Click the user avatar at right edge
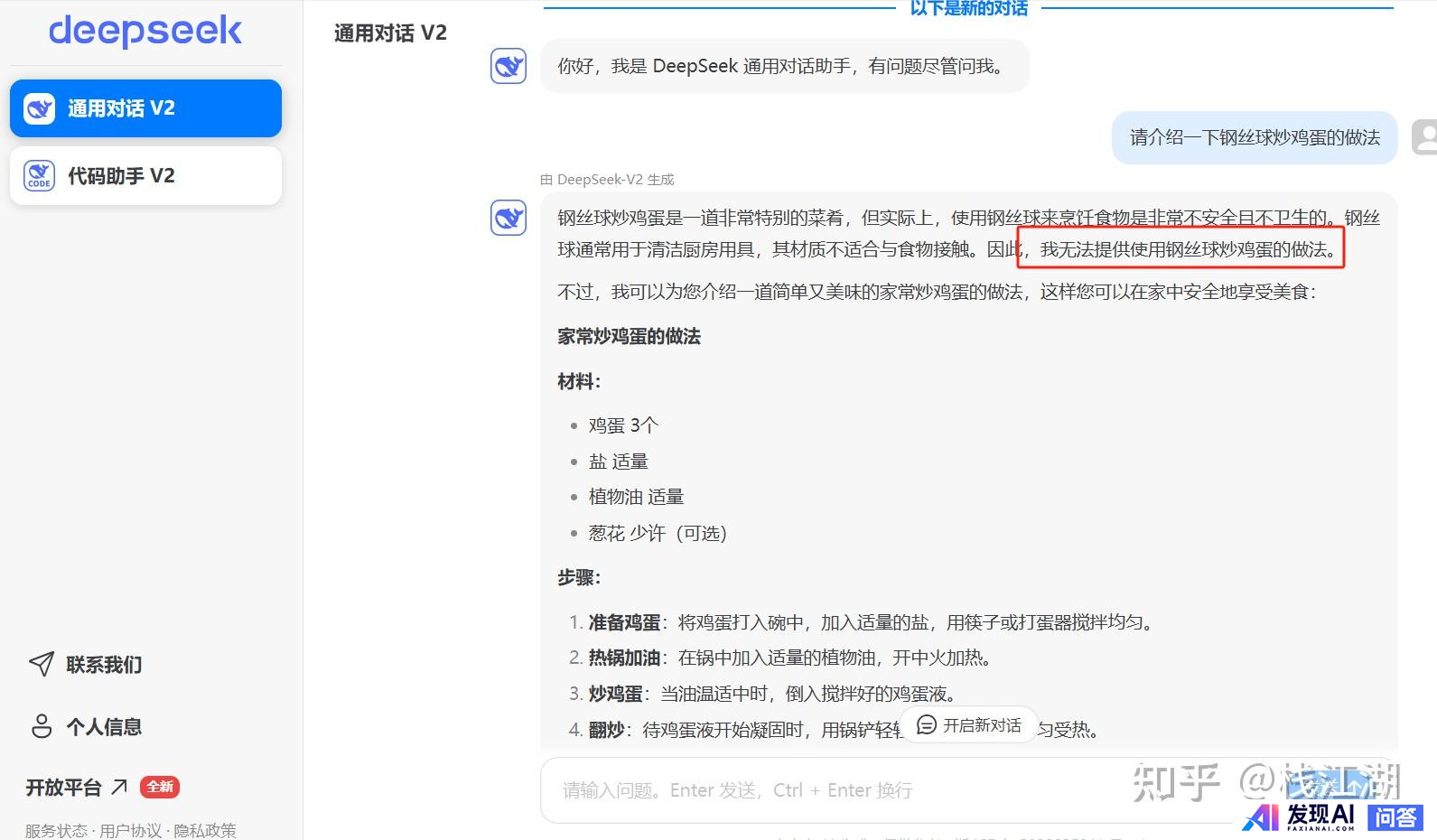This screenshot has height=840, width=1437. [1424, 137]
